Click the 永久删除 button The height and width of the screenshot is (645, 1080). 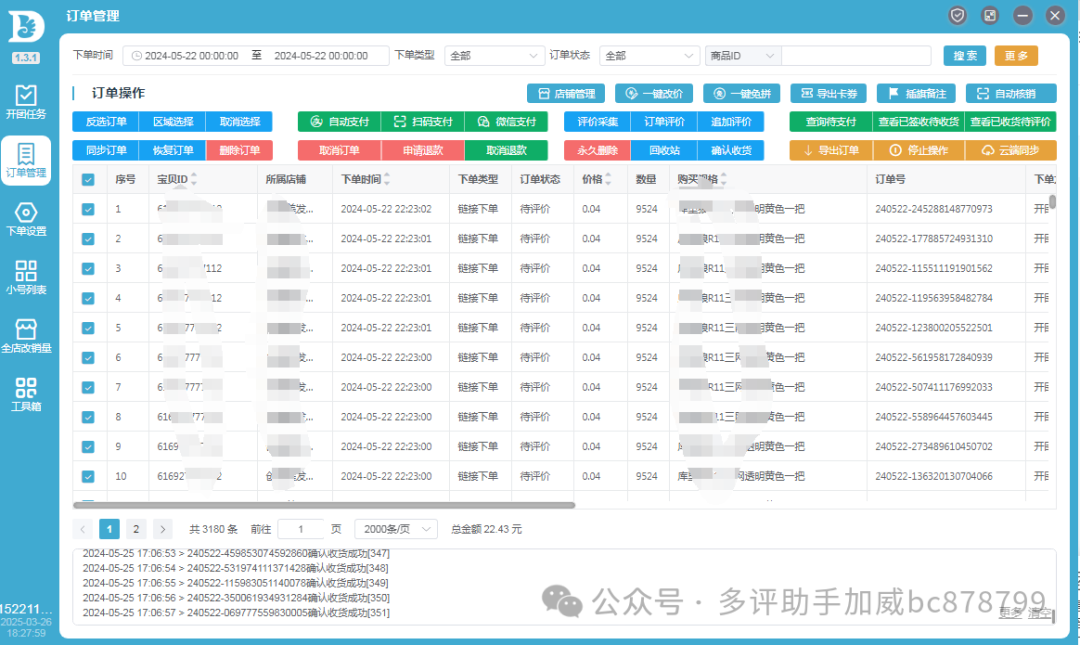coord(597,150)
